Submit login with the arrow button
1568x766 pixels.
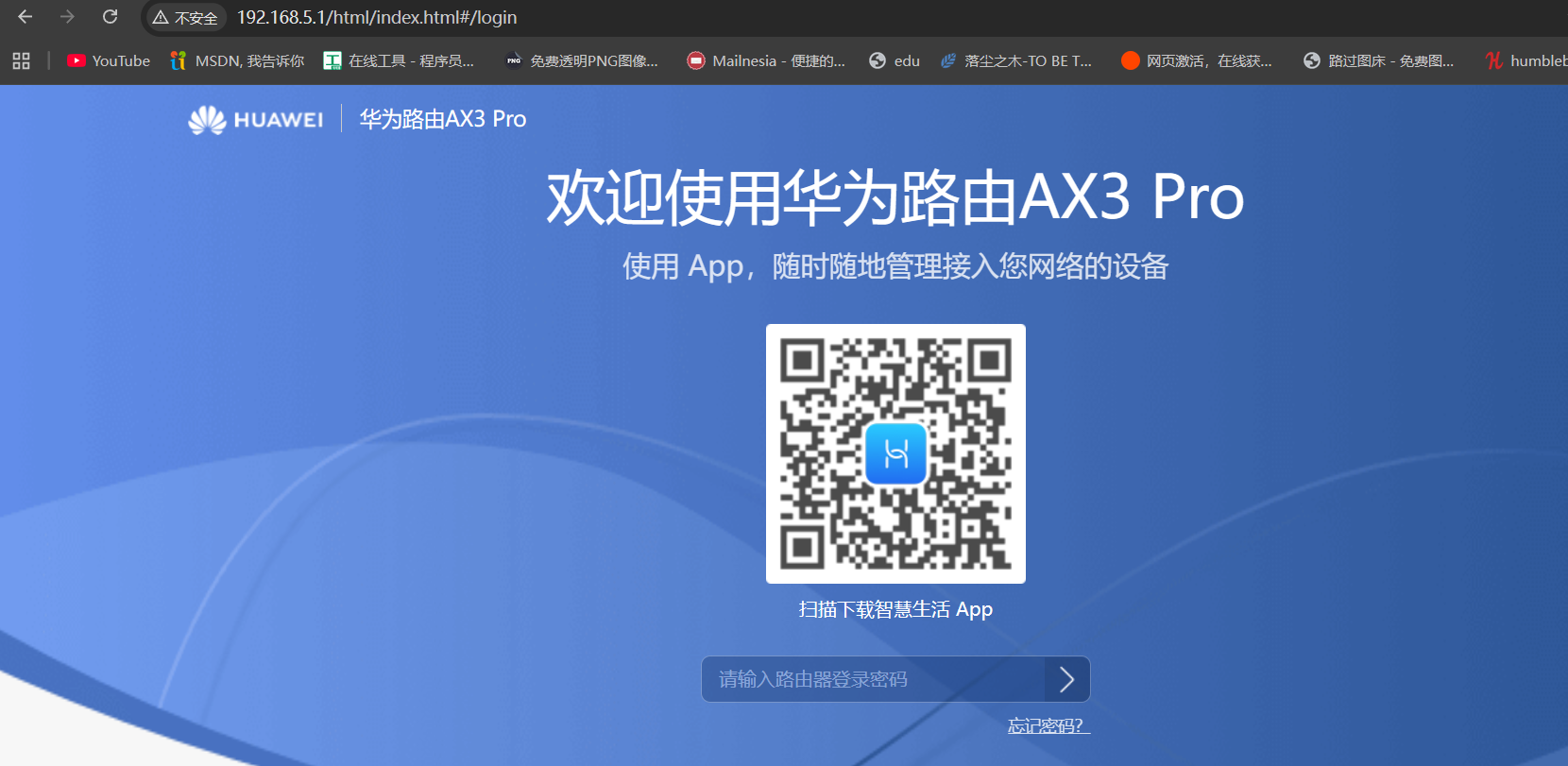[x=1067, y=679]
